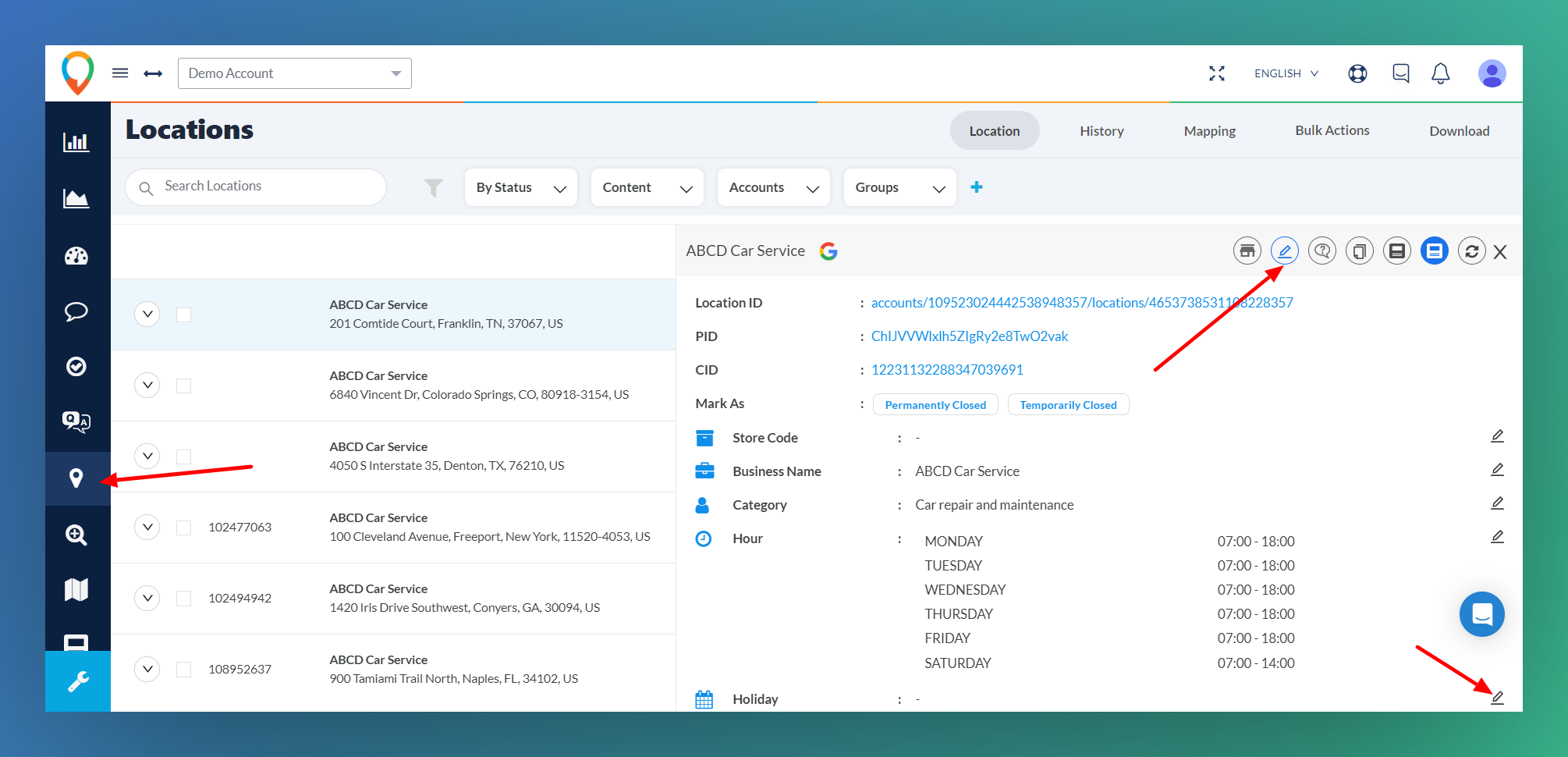The height and width of the screenshot is (757, 1568).
Task: Open the wrench settings sidebar icon
Action: click(78, 681)
